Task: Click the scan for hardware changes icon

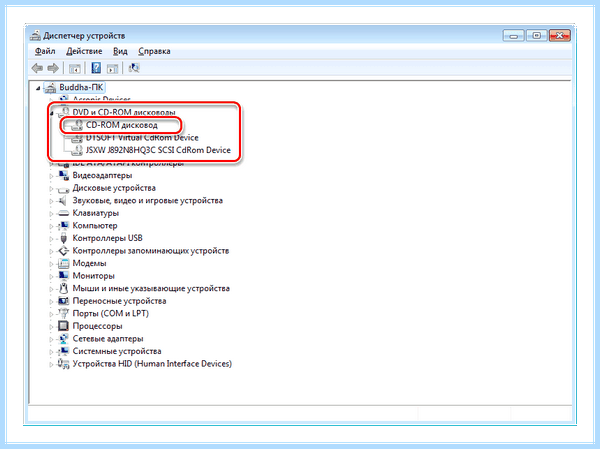Action: (x=134, y=69)
